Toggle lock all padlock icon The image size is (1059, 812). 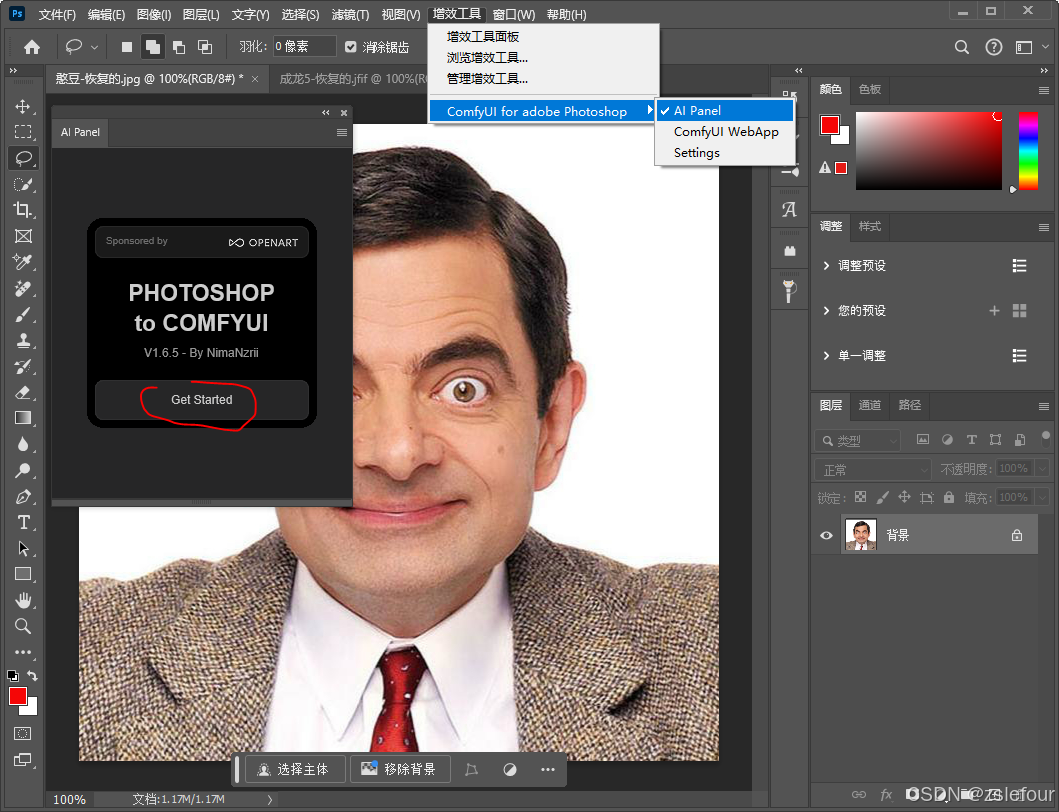tap(949, 497)
